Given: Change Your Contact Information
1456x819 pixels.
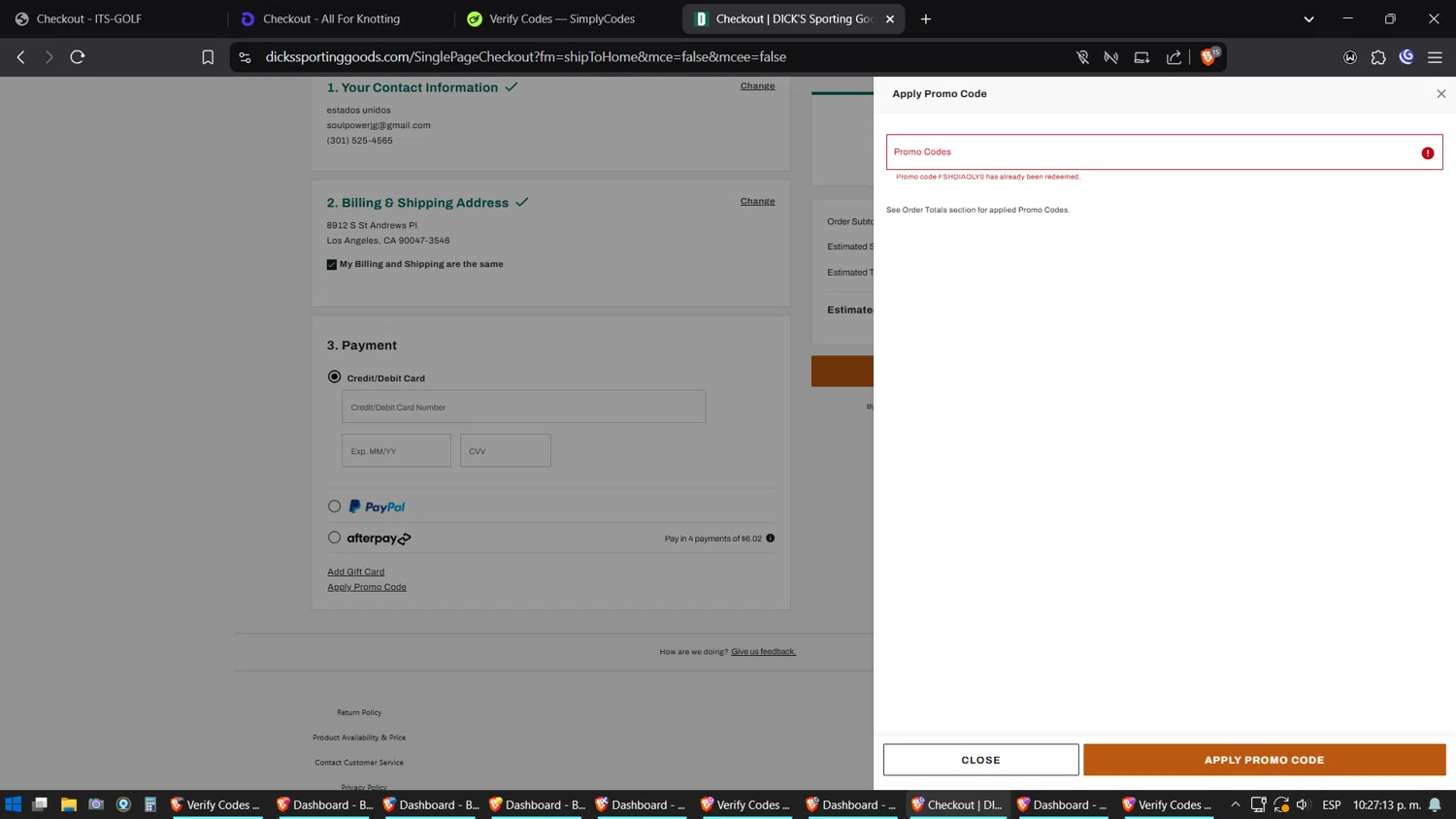Looking at the screenshot, I should point(757,86).
